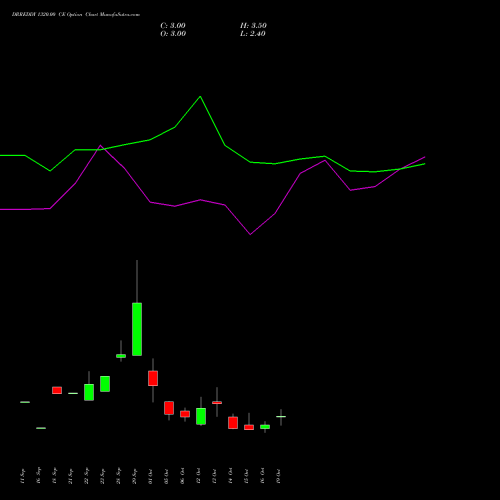Click the lowest trough of the purple line
Screen dimensions: 500x500
click(250, 234)
